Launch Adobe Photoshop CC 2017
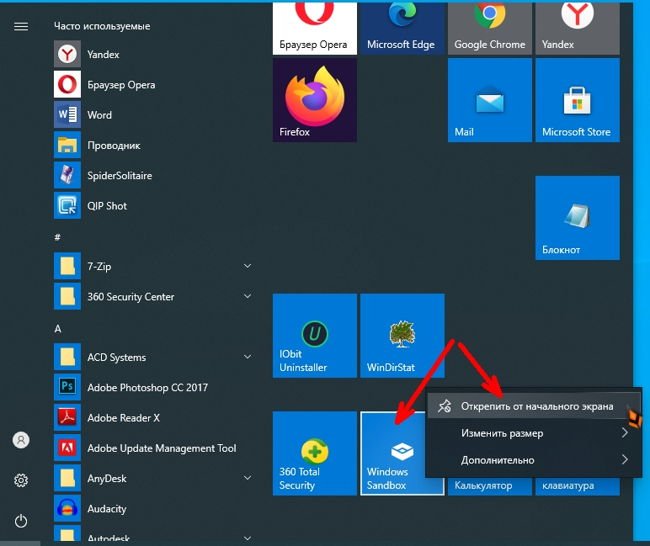This screenshot has width=650, height=546. [153, 387]
